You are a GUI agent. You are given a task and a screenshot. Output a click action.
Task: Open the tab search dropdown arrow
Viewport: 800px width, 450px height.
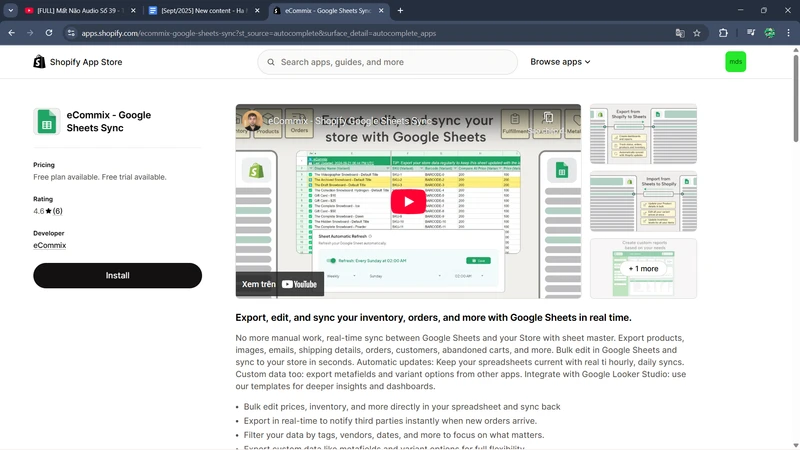pos(11,10)
